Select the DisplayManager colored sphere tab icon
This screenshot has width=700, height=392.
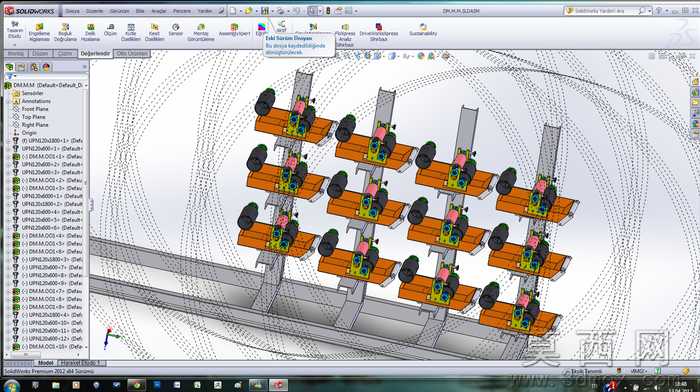pyautogui.click(x=46, y=67)
